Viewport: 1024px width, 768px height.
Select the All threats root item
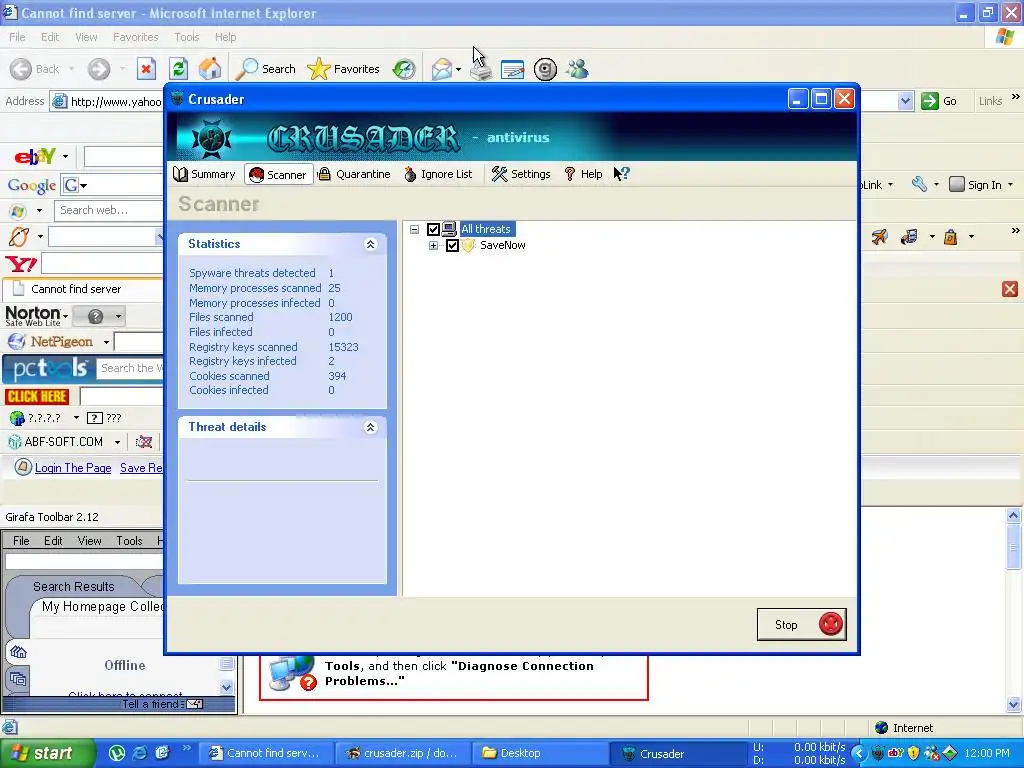click(x=485, y=229)
